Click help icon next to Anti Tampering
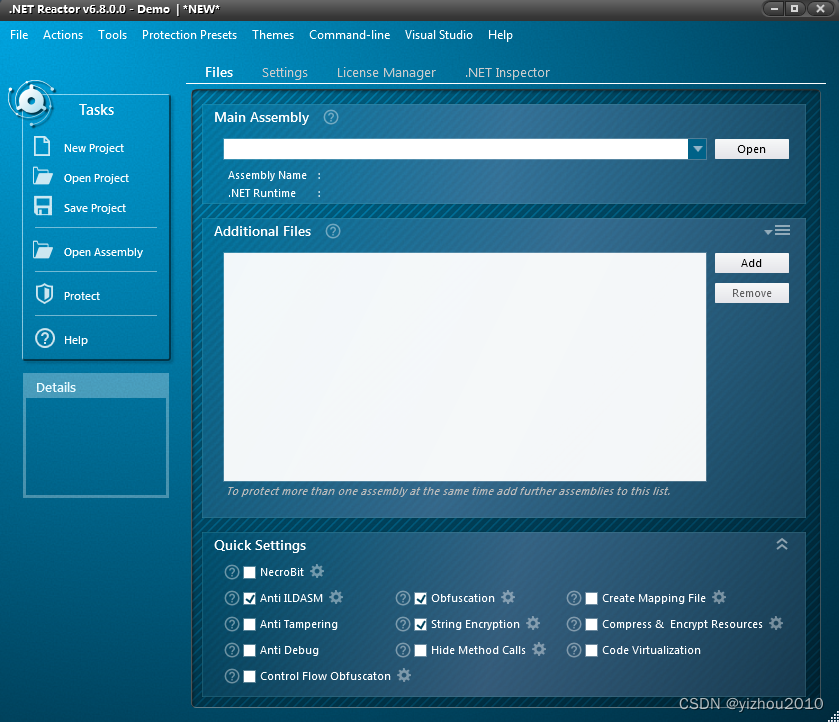Viewport: 839px width, 722px height. 232,624
